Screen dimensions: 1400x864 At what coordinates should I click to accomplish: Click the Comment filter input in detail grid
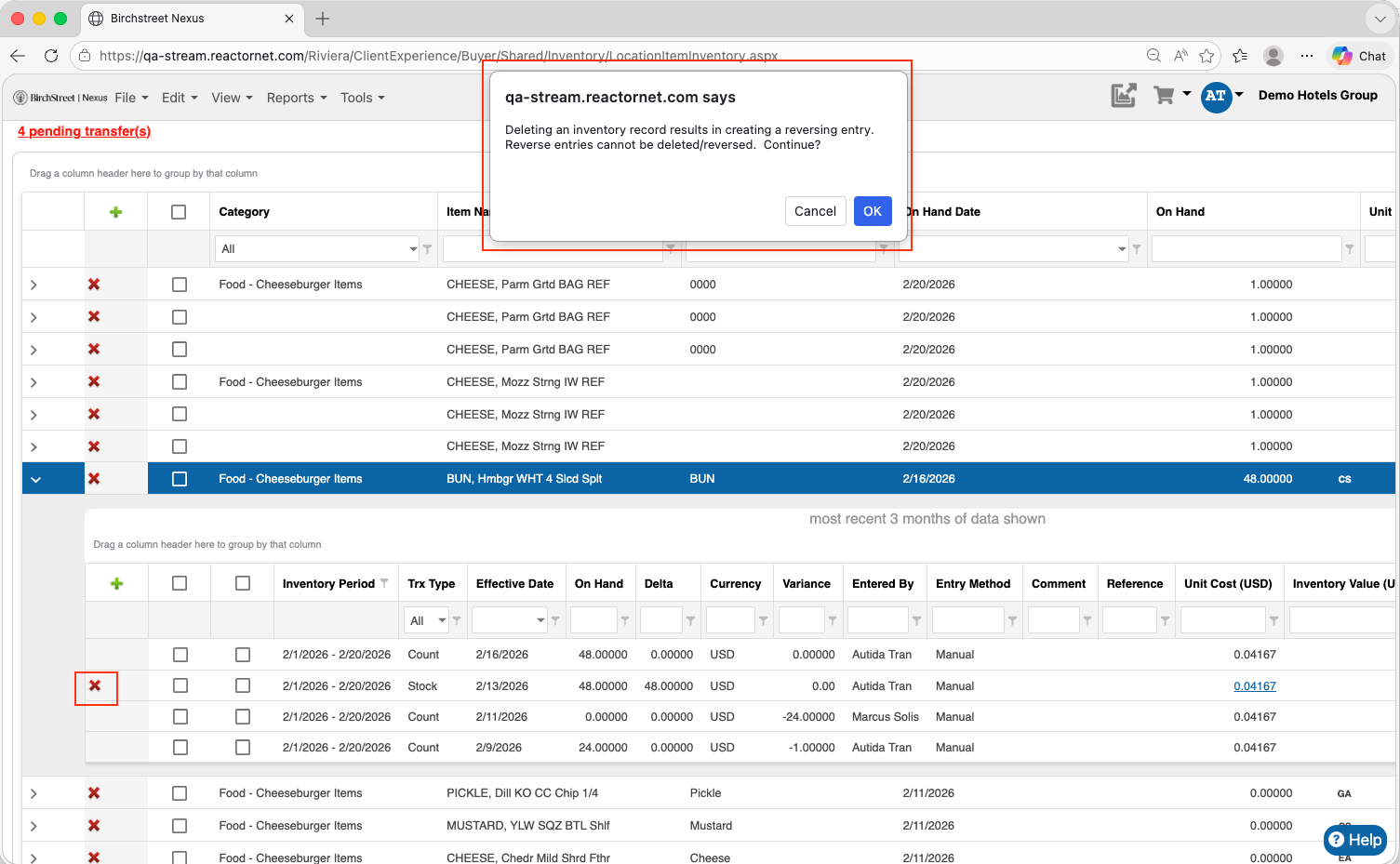click(1054, 620)
